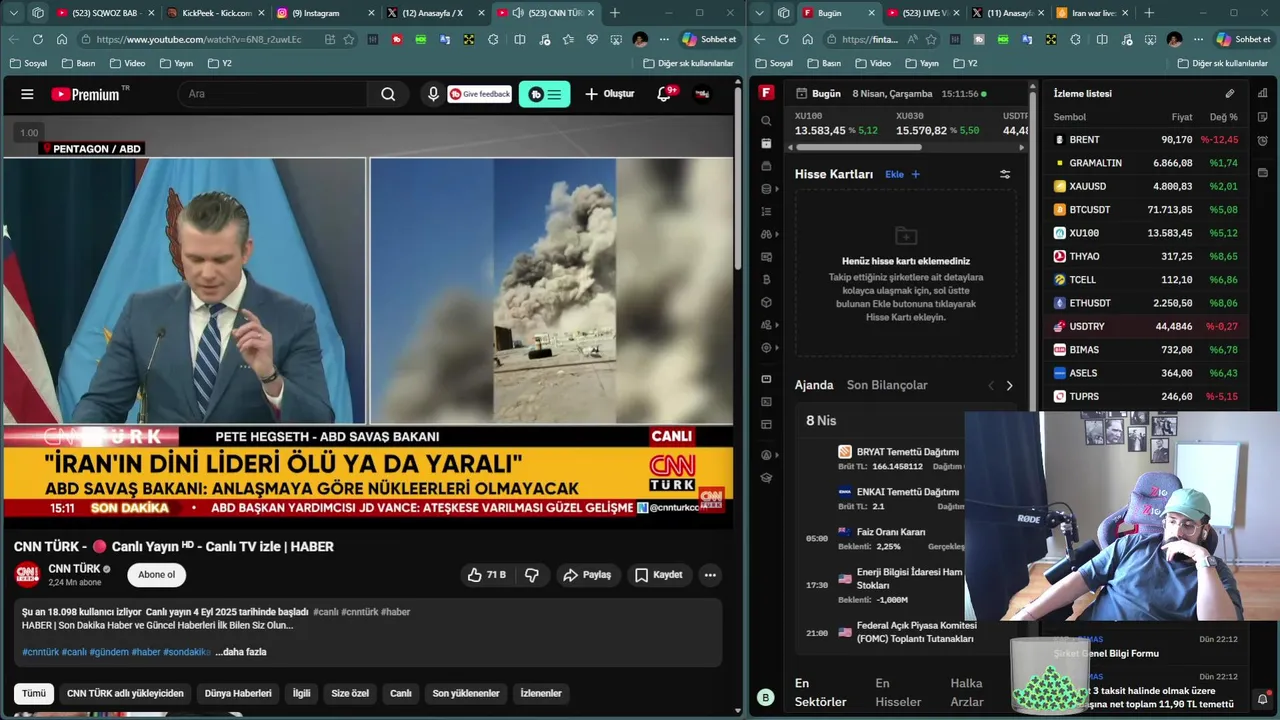The width and height of the screenshot is (1280, 720).
Task: Click Ekle to add hisse kartı
Action: coord(902,174)
